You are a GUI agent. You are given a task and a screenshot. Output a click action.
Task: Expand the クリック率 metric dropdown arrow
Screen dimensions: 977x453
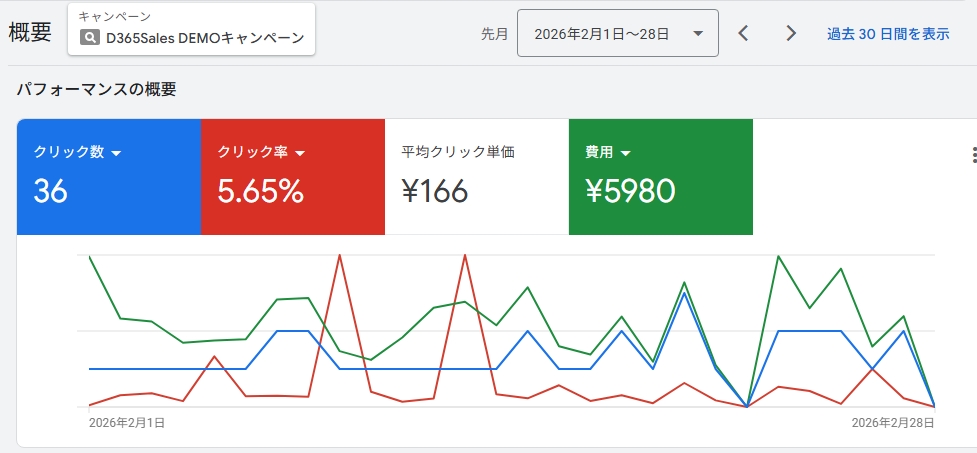(x=300, y=153)
